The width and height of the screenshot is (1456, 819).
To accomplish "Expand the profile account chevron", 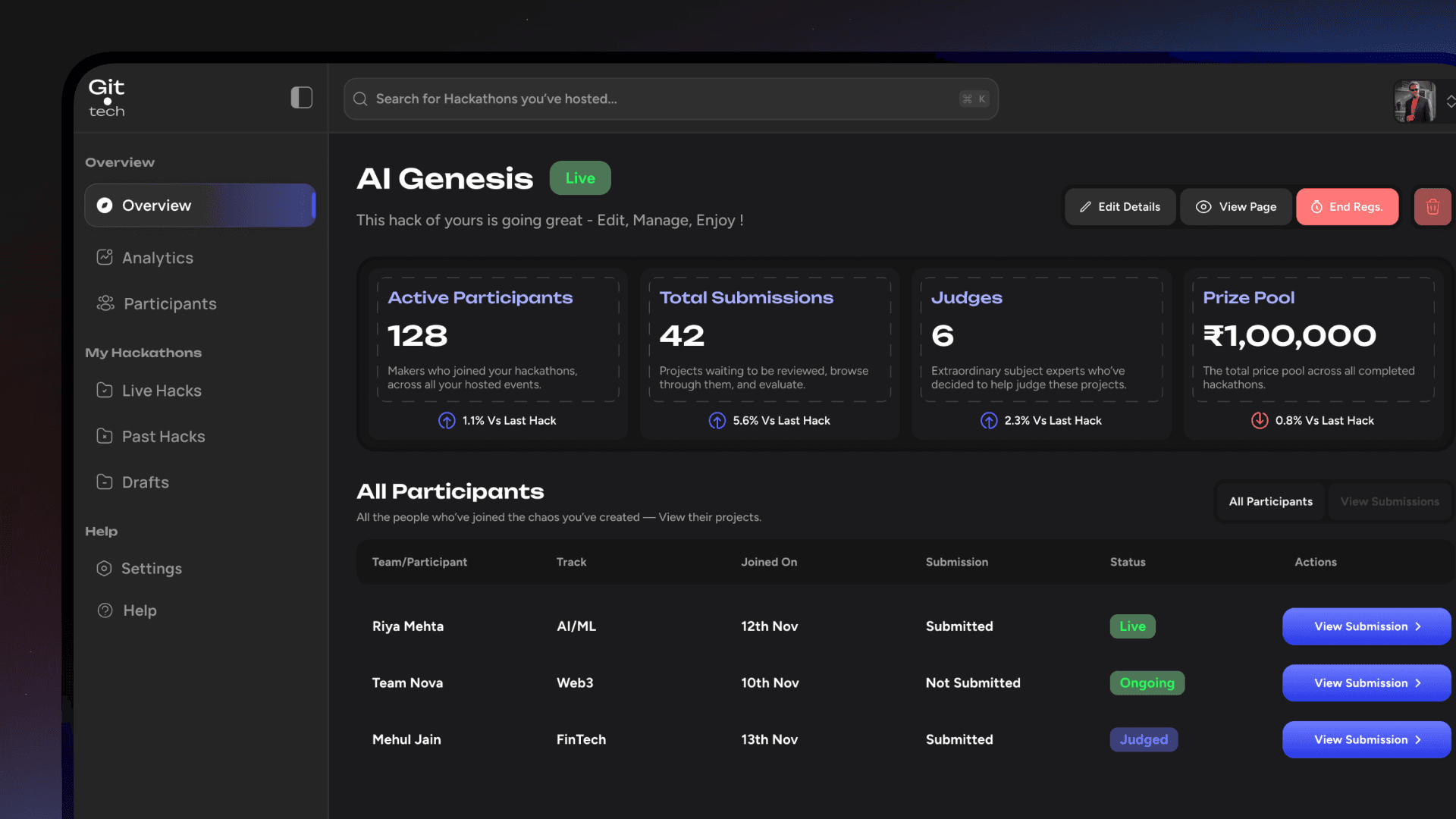I will 1449,102.
